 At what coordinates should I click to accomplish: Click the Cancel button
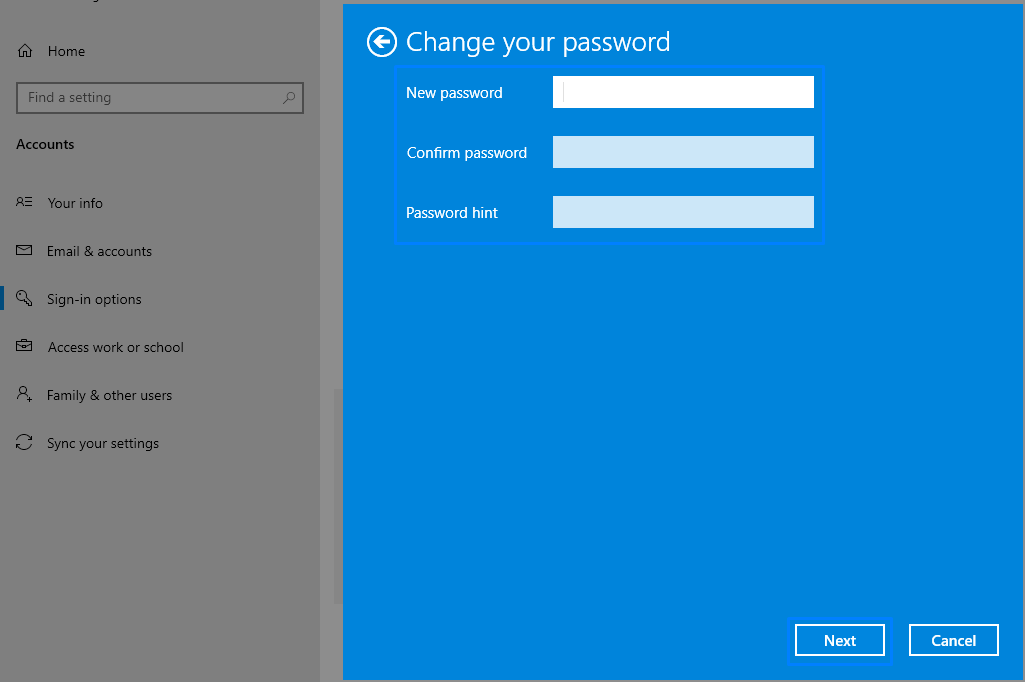954,640
